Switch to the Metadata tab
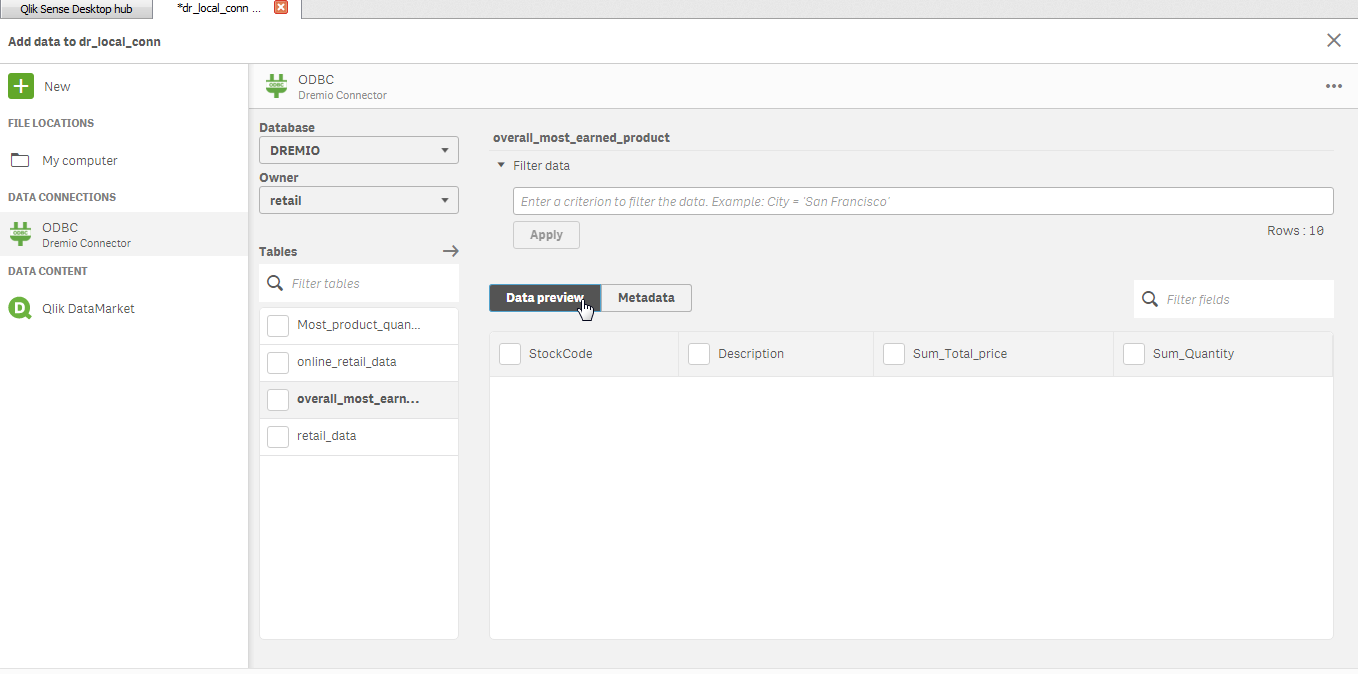This screenshot has height=674, width=1358. click(x=646, y=298)
